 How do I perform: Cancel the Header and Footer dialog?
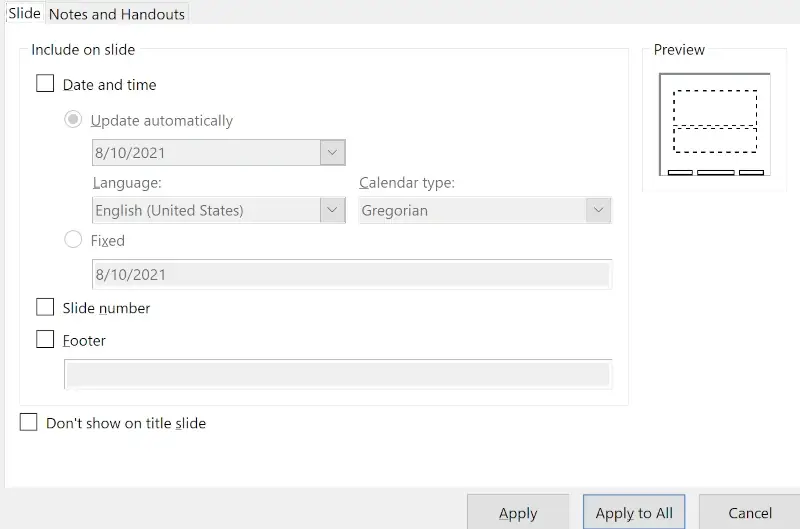point(749,512)
